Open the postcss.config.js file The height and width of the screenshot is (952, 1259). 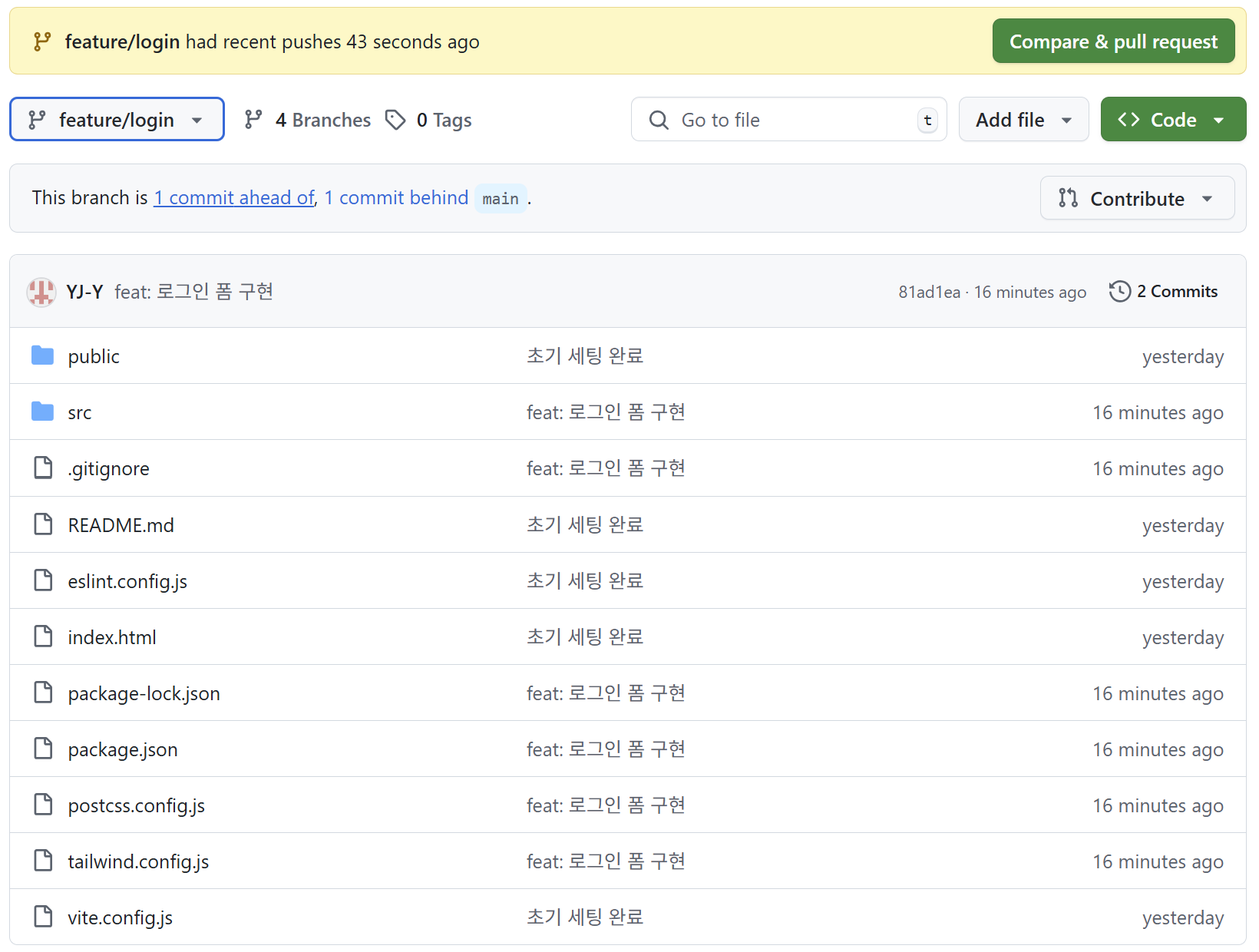[136, 805]
